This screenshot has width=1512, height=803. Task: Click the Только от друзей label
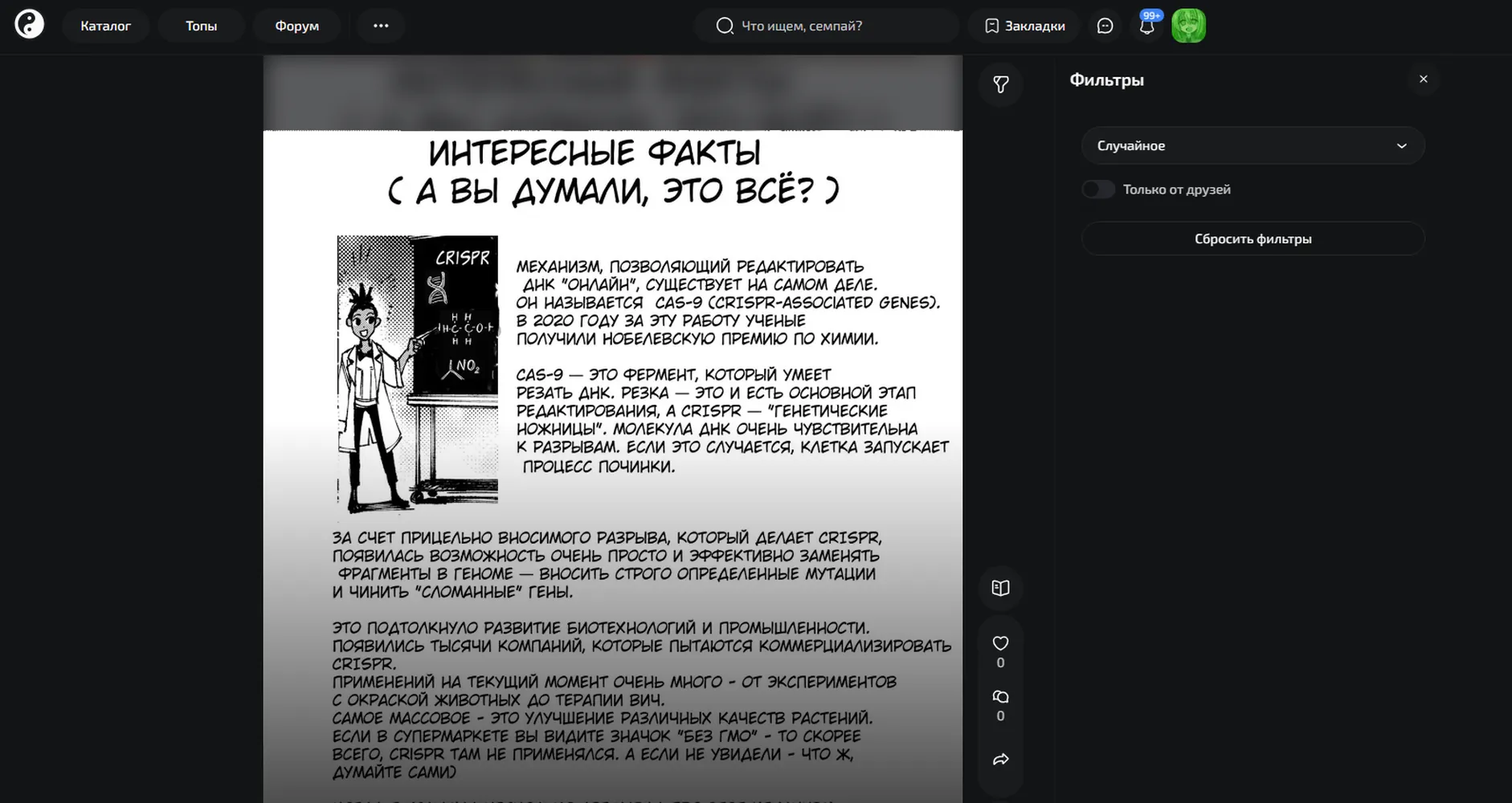(1176, 190)
